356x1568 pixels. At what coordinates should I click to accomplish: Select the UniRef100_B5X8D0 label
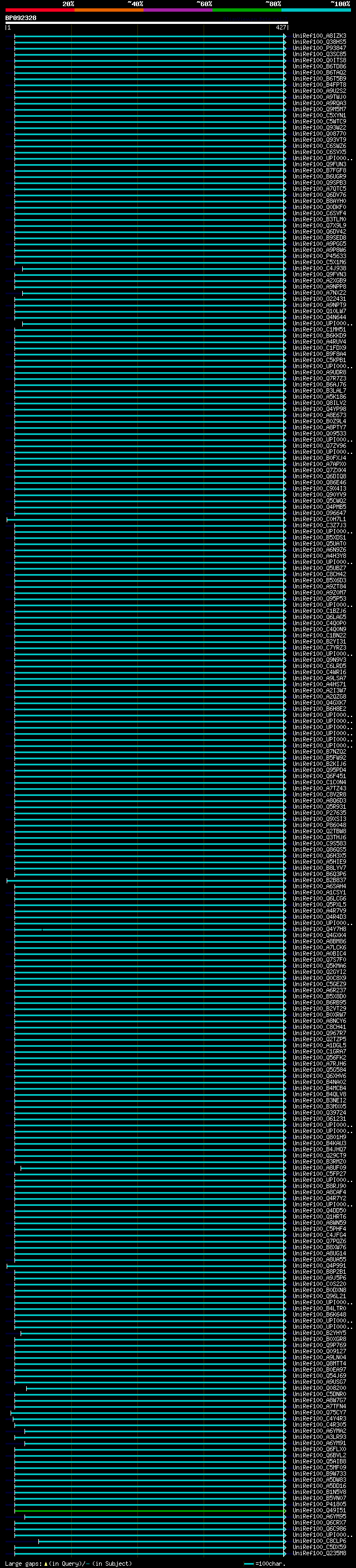[x=319, y=996]
